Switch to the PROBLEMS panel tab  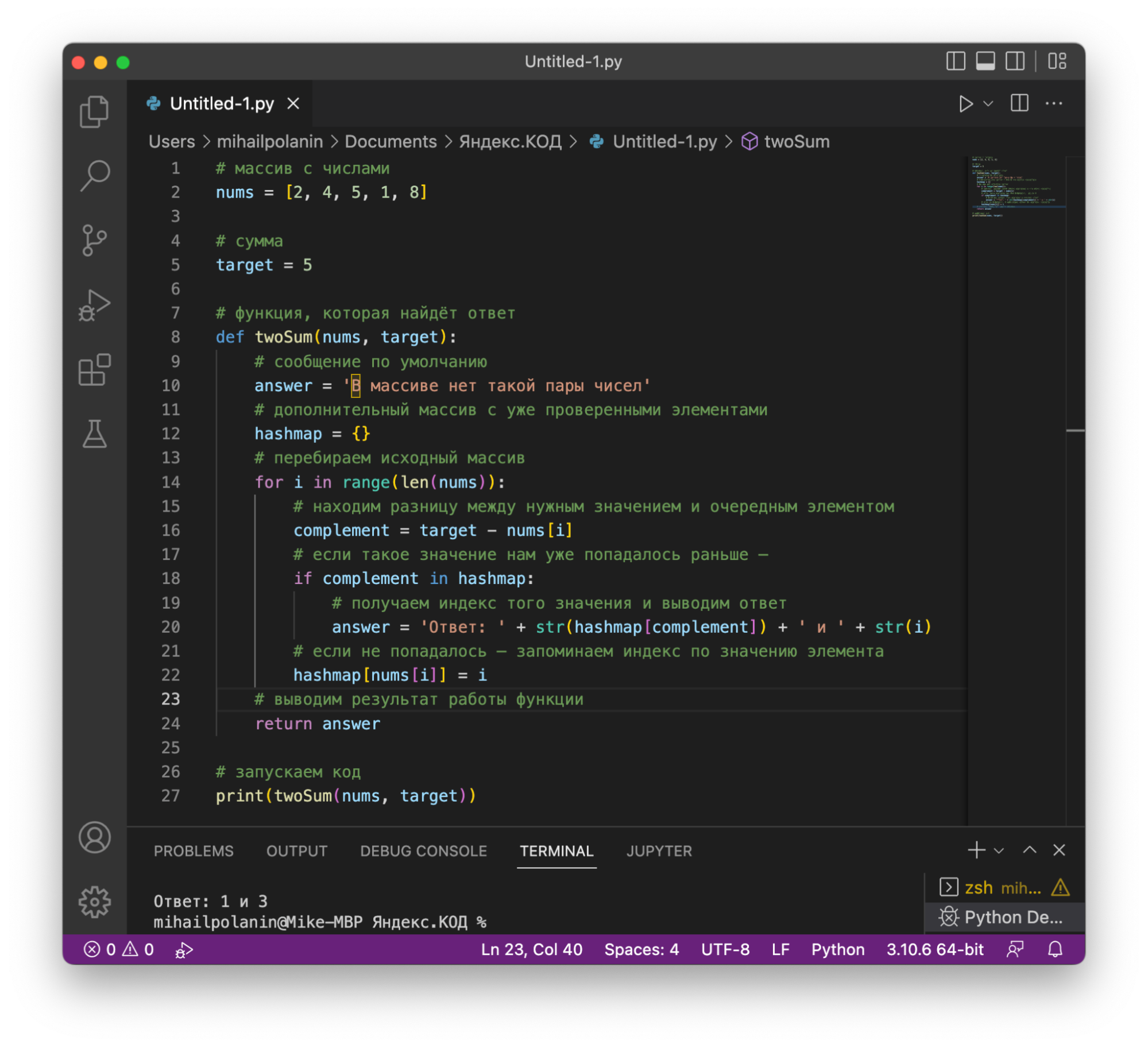coord(194,851)
